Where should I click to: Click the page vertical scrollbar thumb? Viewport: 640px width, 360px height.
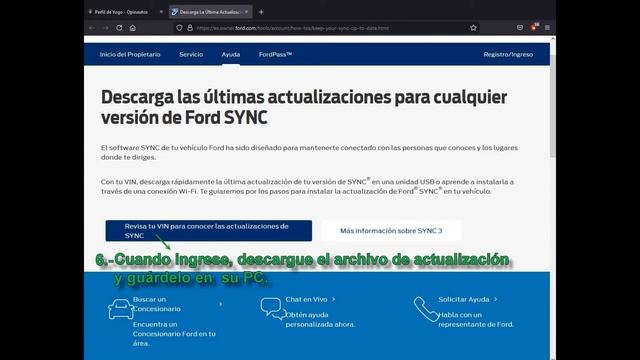pos(553,106)
